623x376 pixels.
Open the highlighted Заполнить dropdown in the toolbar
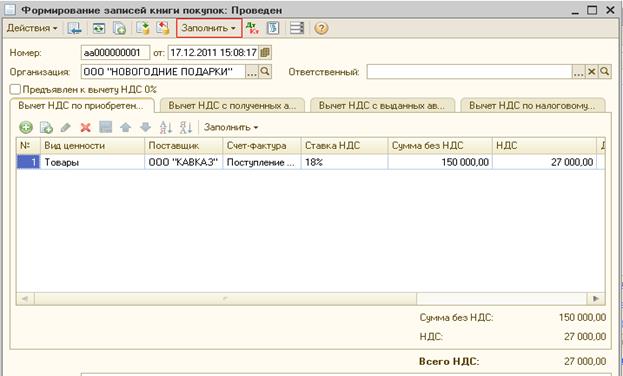point(209,28)
